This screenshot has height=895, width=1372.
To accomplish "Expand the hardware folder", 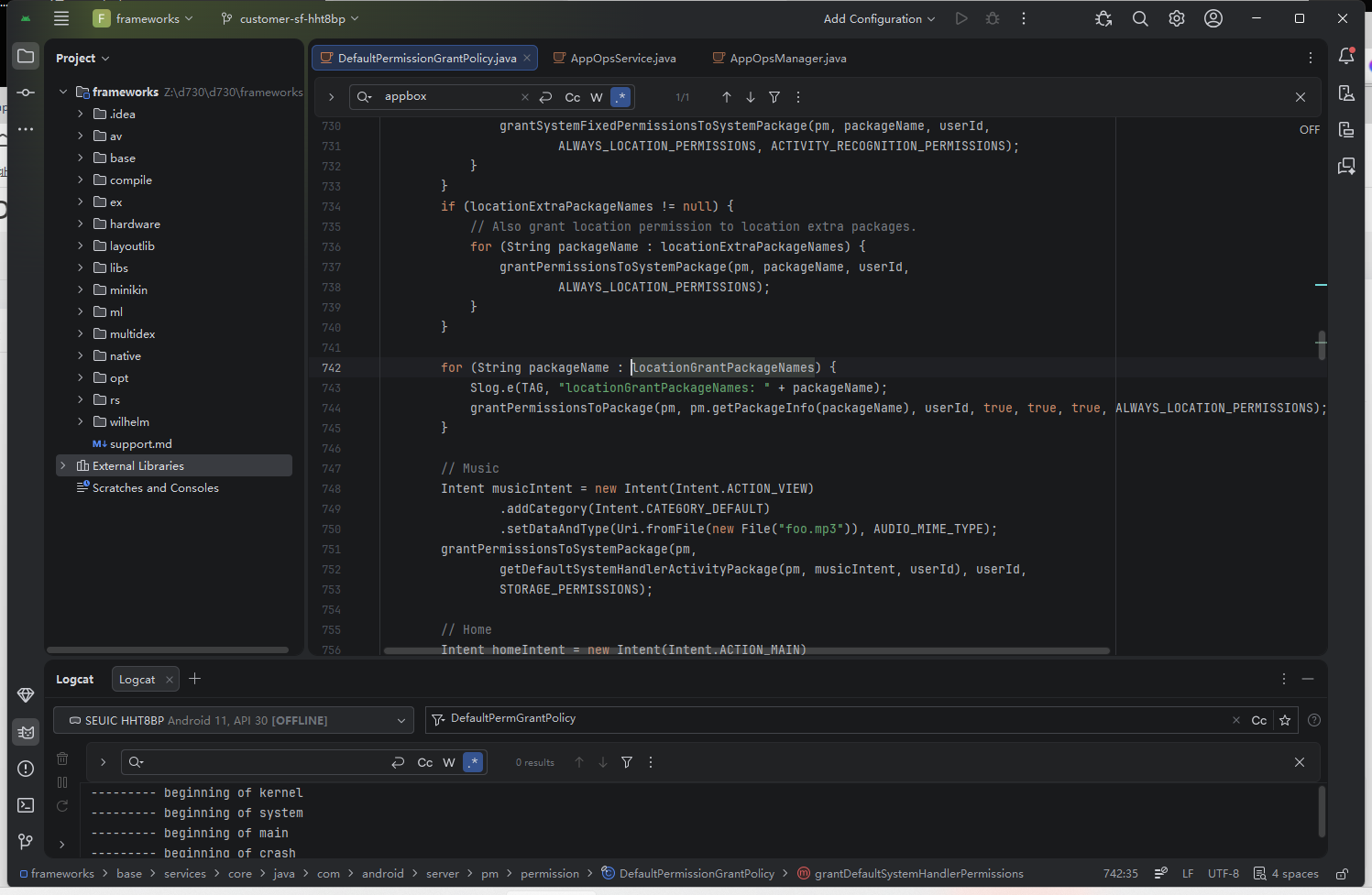I will tap(81, 224).
